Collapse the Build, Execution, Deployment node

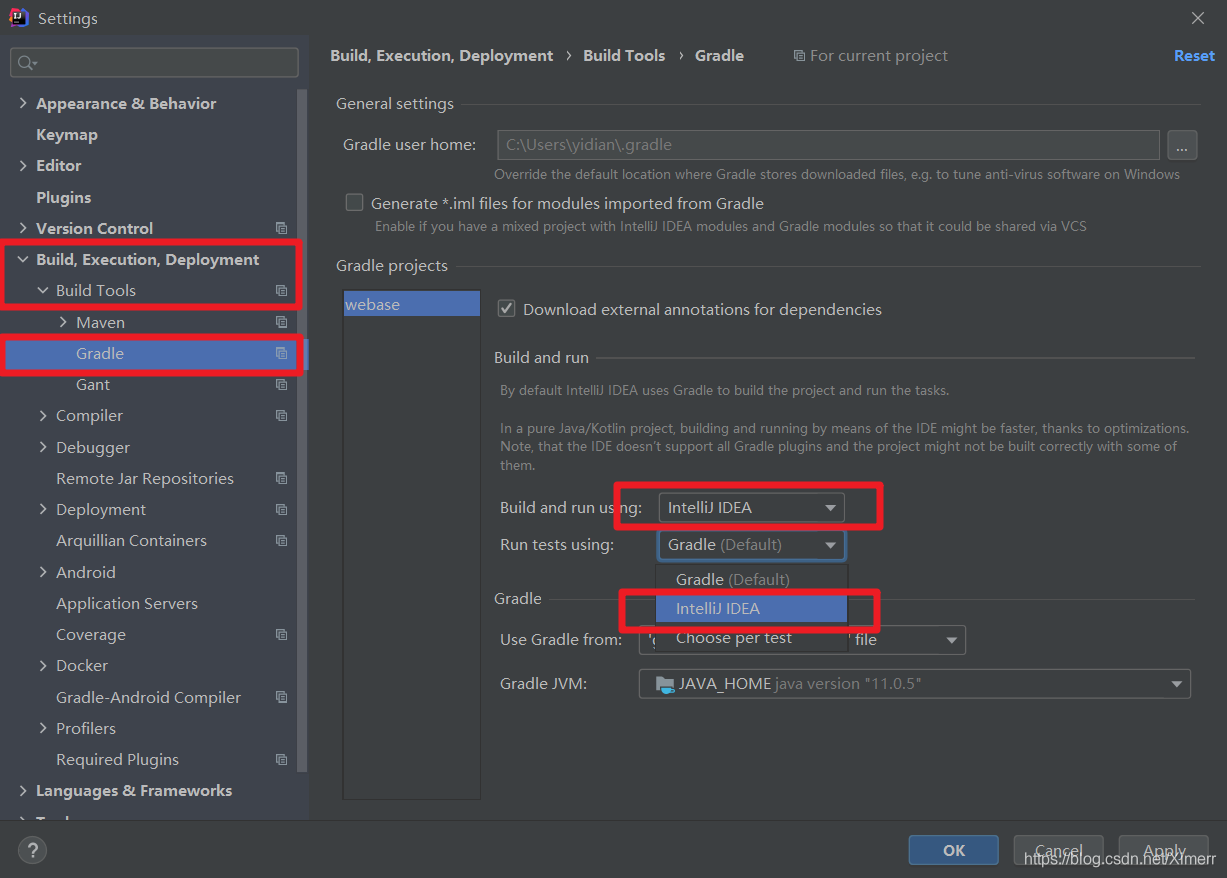pos(23,259)
